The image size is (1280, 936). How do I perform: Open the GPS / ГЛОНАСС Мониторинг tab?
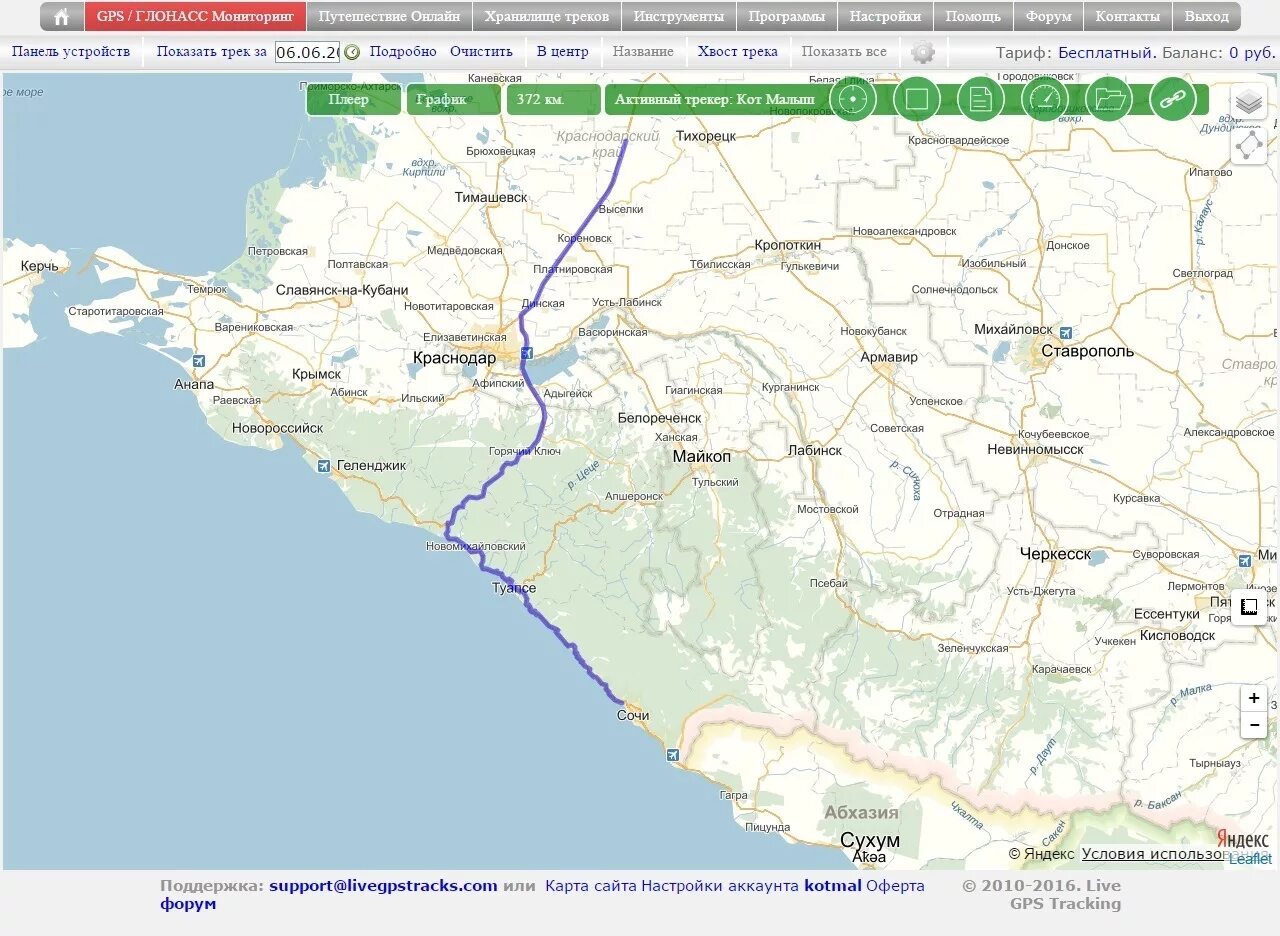point(196,16)
